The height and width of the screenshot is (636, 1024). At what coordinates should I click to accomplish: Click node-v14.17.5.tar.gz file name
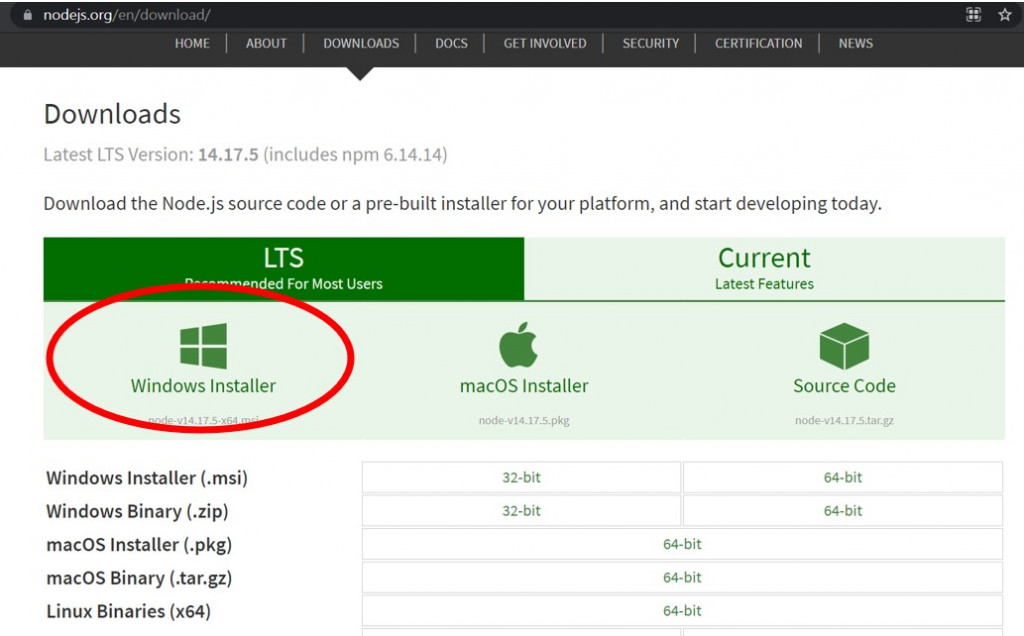coord(844,421)
